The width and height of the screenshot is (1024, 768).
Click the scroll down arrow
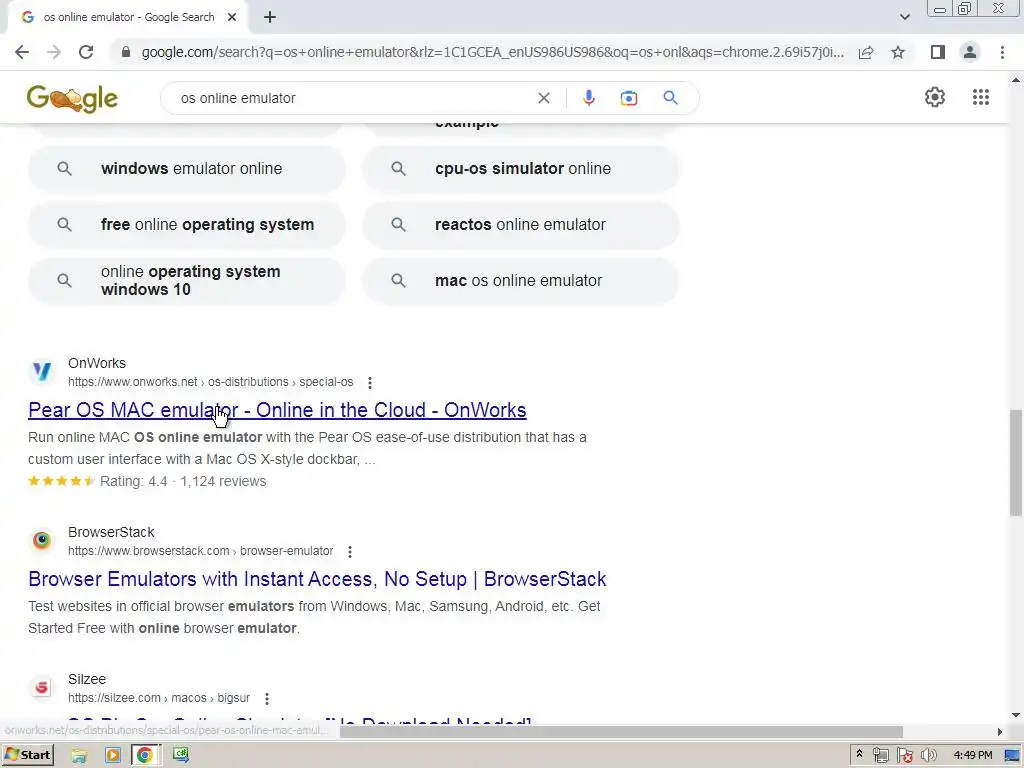pyautogui.click(x=1016, y=715)
